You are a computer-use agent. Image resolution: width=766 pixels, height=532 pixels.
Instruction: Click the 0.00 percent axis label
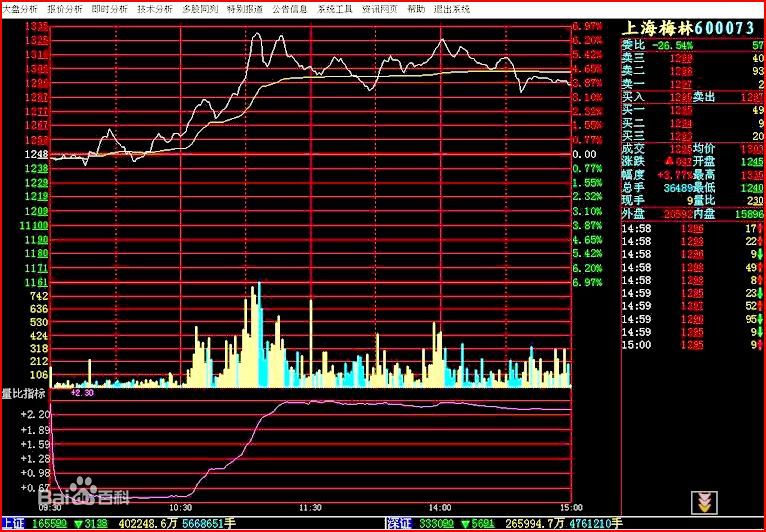(585, 155)
